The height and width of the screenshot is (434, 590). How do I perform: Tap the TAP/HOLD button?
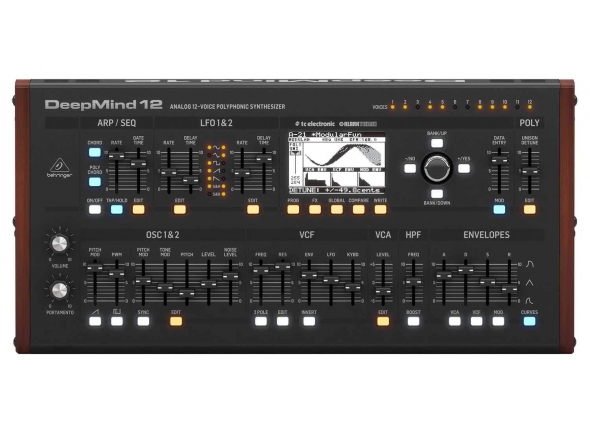tap(117, 210)
